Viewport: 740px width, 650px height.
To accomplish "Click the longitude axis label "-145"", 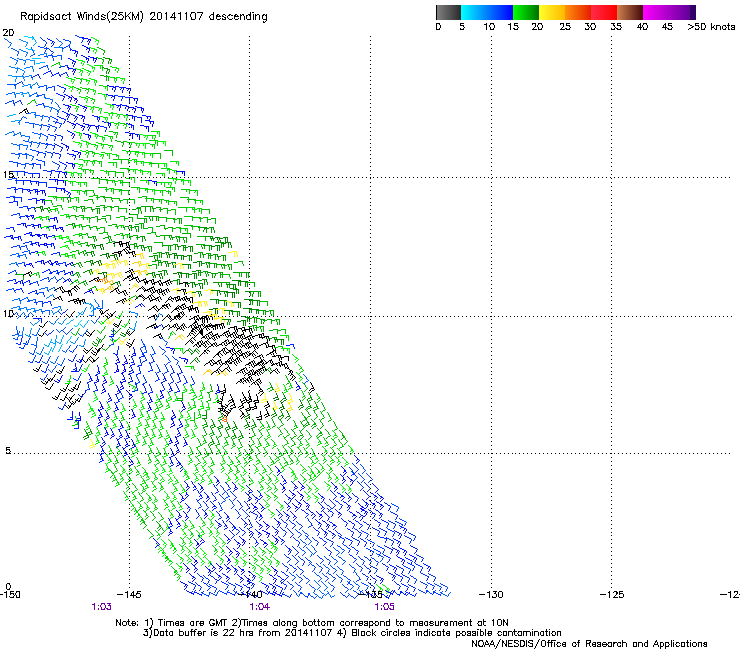I will tap(129, 595).
